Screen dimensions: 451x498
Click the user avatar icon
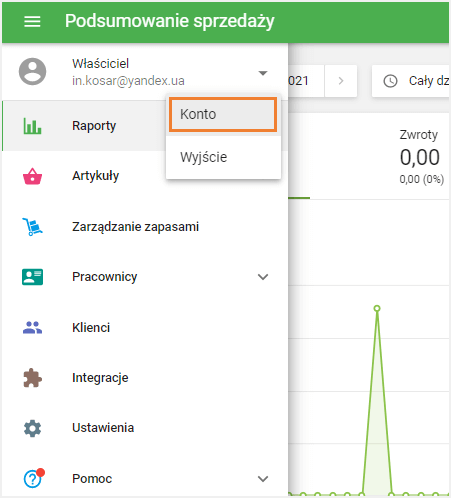pyautogui.click(x=32, y=72)
